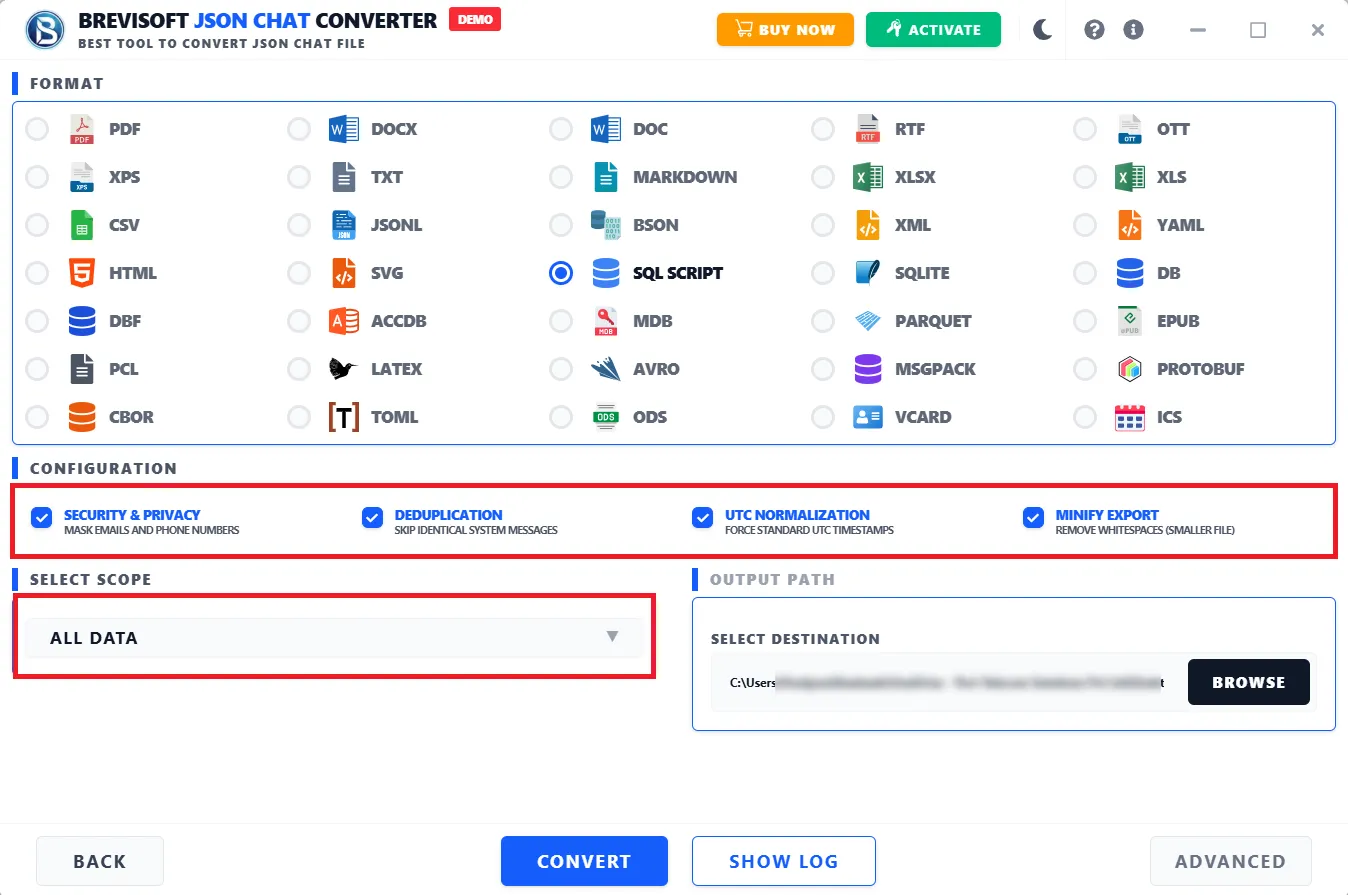This screenshot has height=895, width=1348.
Task: Click the EPUB format icon
Action: coord(1130,321)
